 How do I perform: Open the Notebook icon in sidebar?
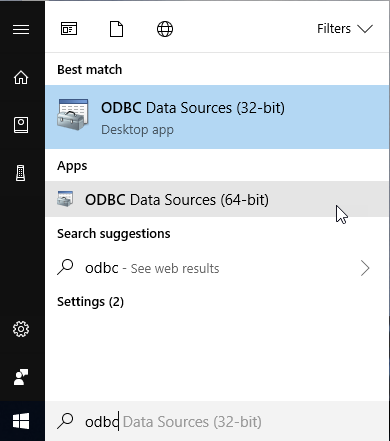point(21,125)
